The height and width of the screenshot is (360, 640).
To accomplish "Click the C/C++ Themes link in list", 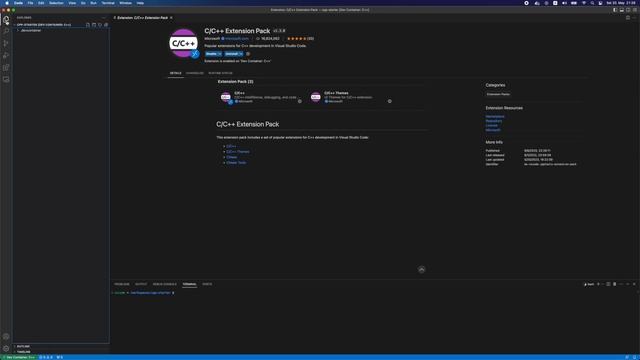I will tap(238, 151).
